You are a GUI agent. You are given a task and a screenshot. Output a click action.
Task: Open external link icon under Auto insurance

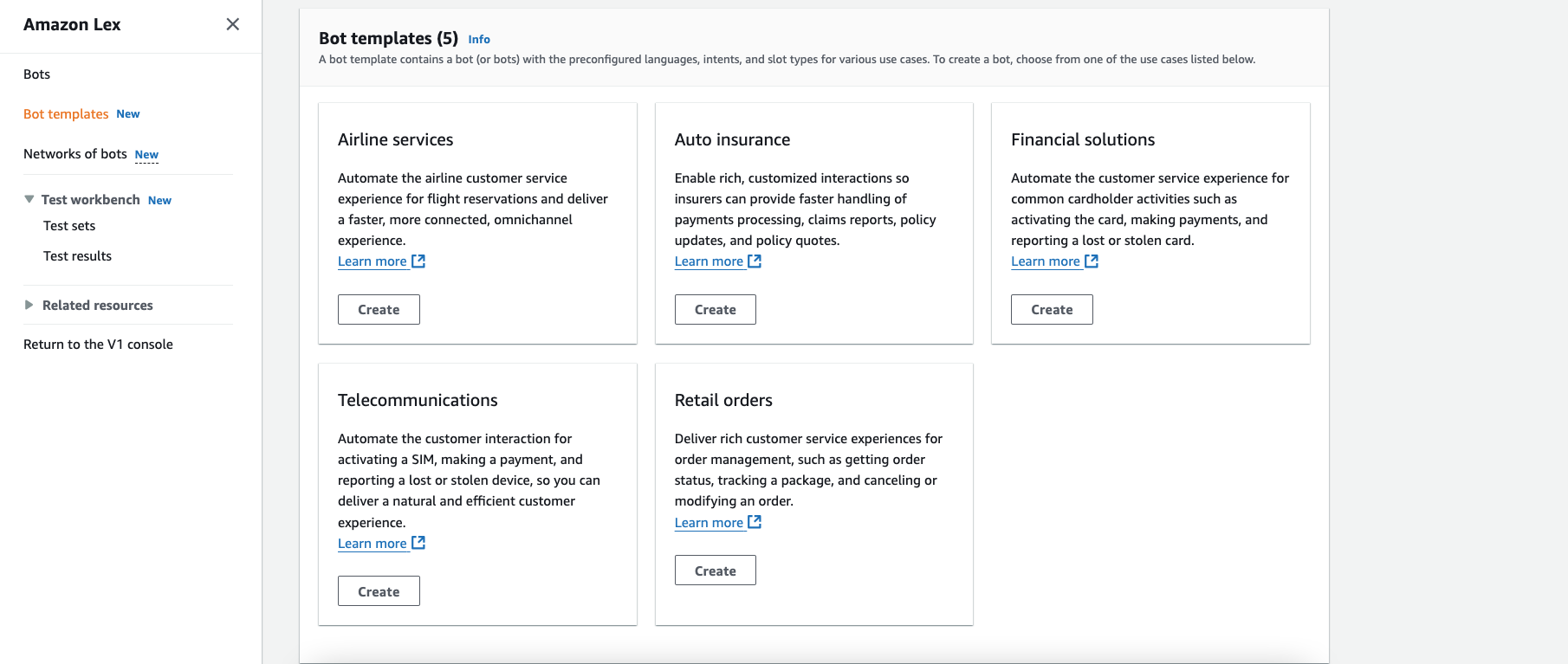click(755, 261)
